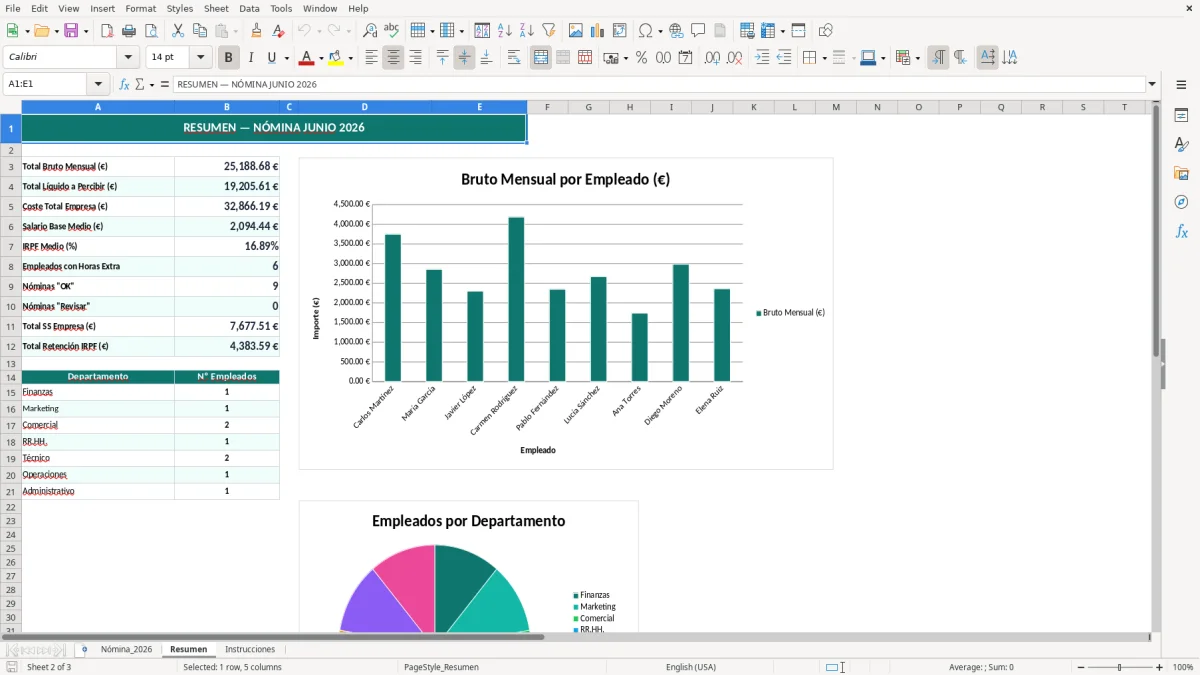Click the zoom slider in status bar
The height and width of the screenshot is (675, 1200).
[1120, 667]
